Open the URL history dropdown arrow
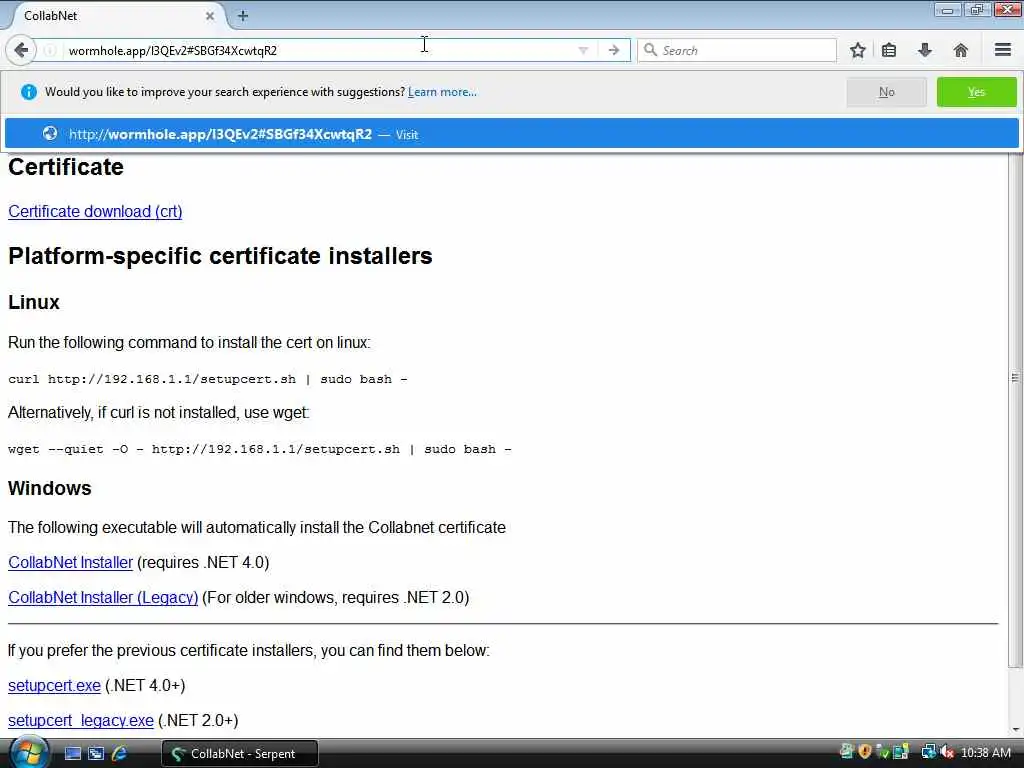Viewport: 1024px width, 768px height. point(583,50)
